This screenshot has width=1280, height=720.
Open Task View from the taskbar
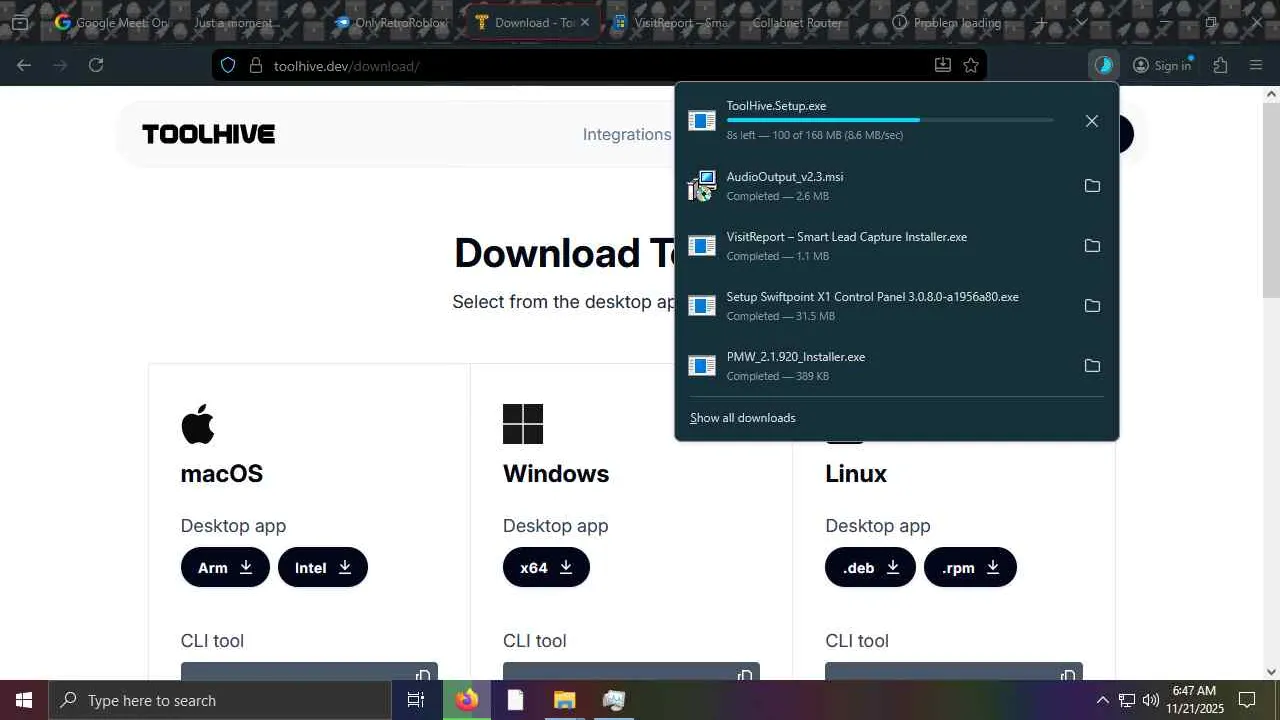416,700
